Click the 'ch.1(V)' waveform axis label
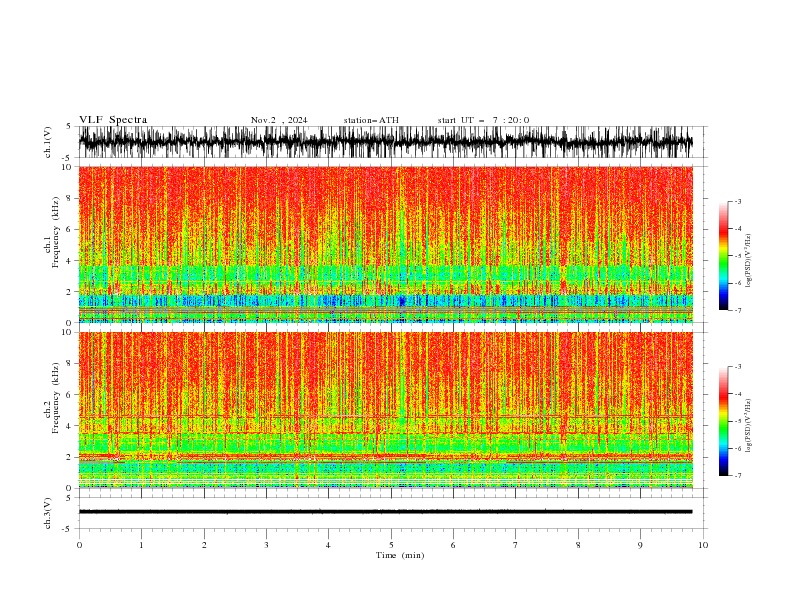The width and height of the screenshot is (792, 612). [48, 142]
